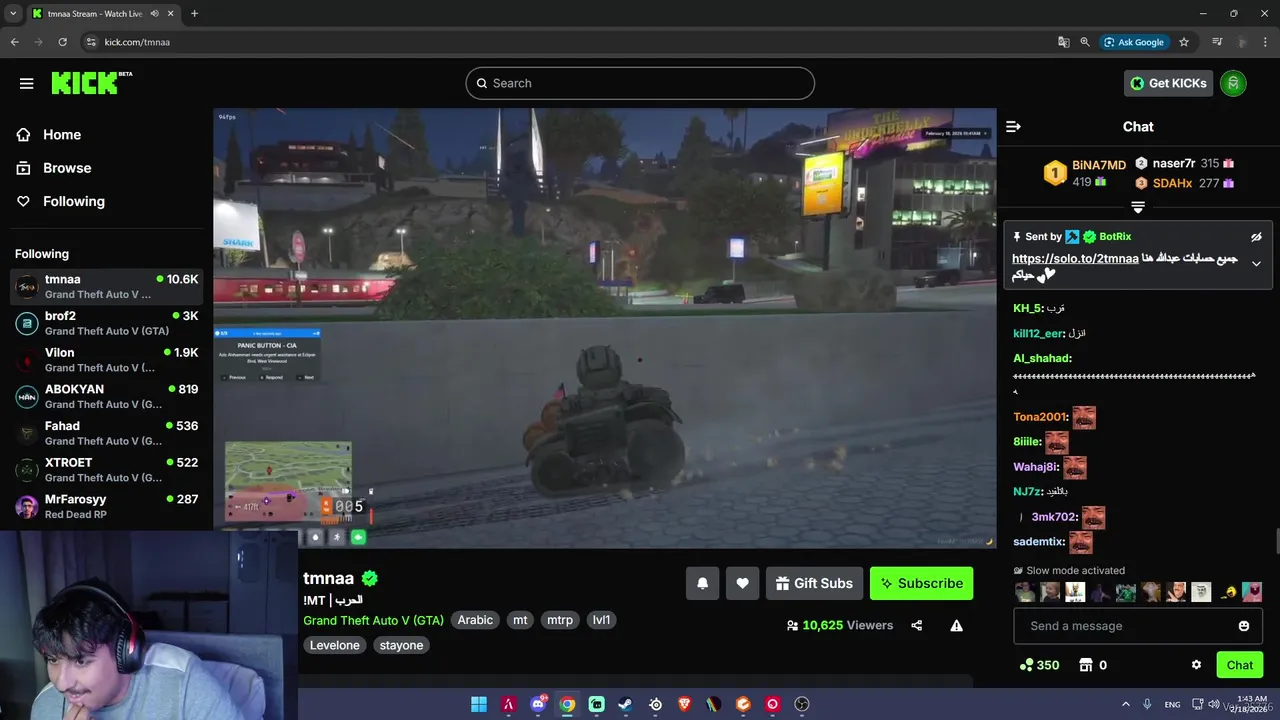The image size is (1280, 720).
Task: Open a new Chrome tab
Action: pos(194,14)
